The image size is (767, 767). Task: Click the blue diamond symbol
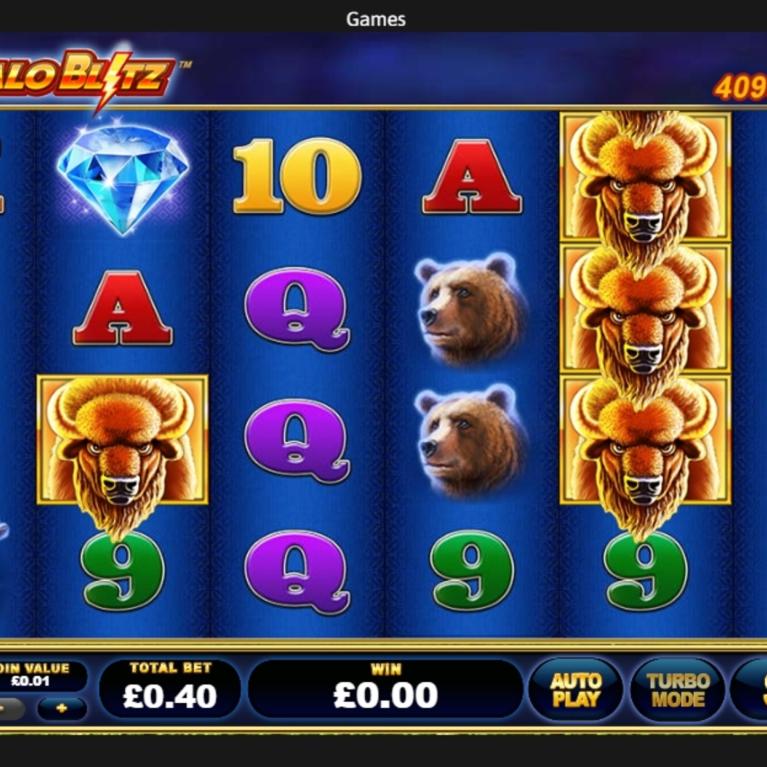pos(122,177)
